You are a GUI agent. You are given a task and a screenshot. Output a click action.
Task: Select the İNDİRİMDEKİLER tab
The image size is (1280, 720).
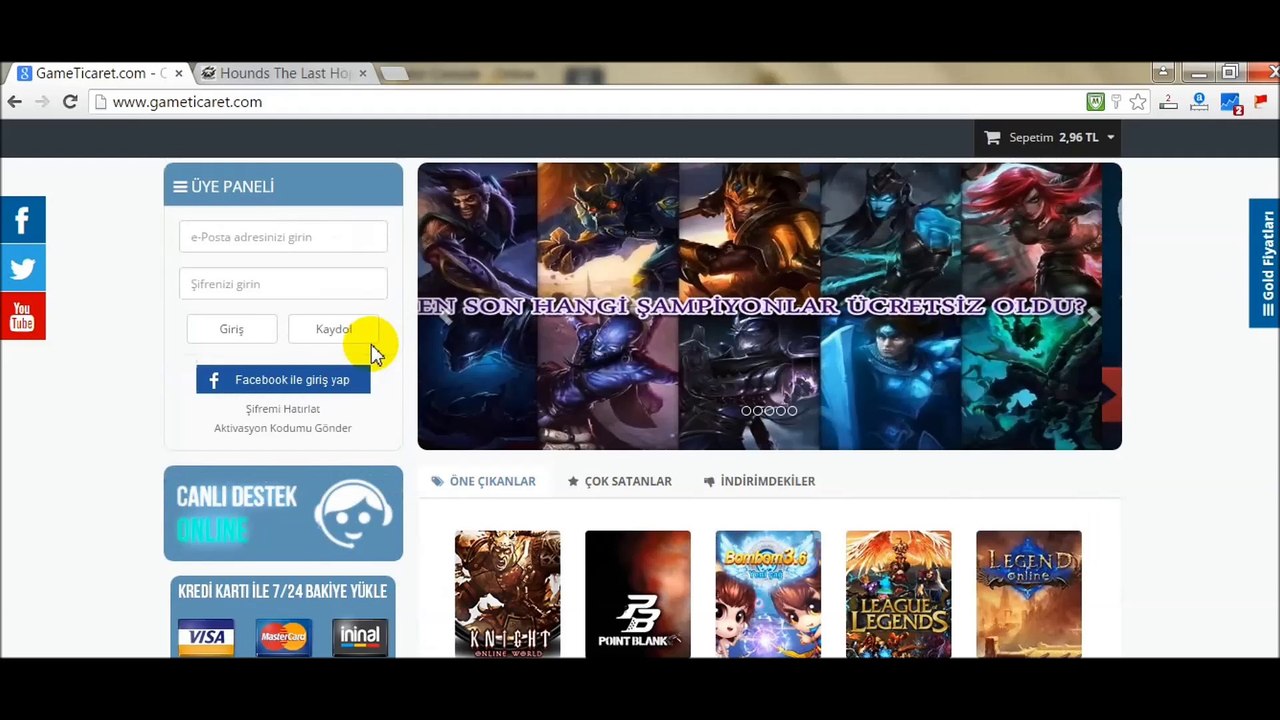pos(759,481)
